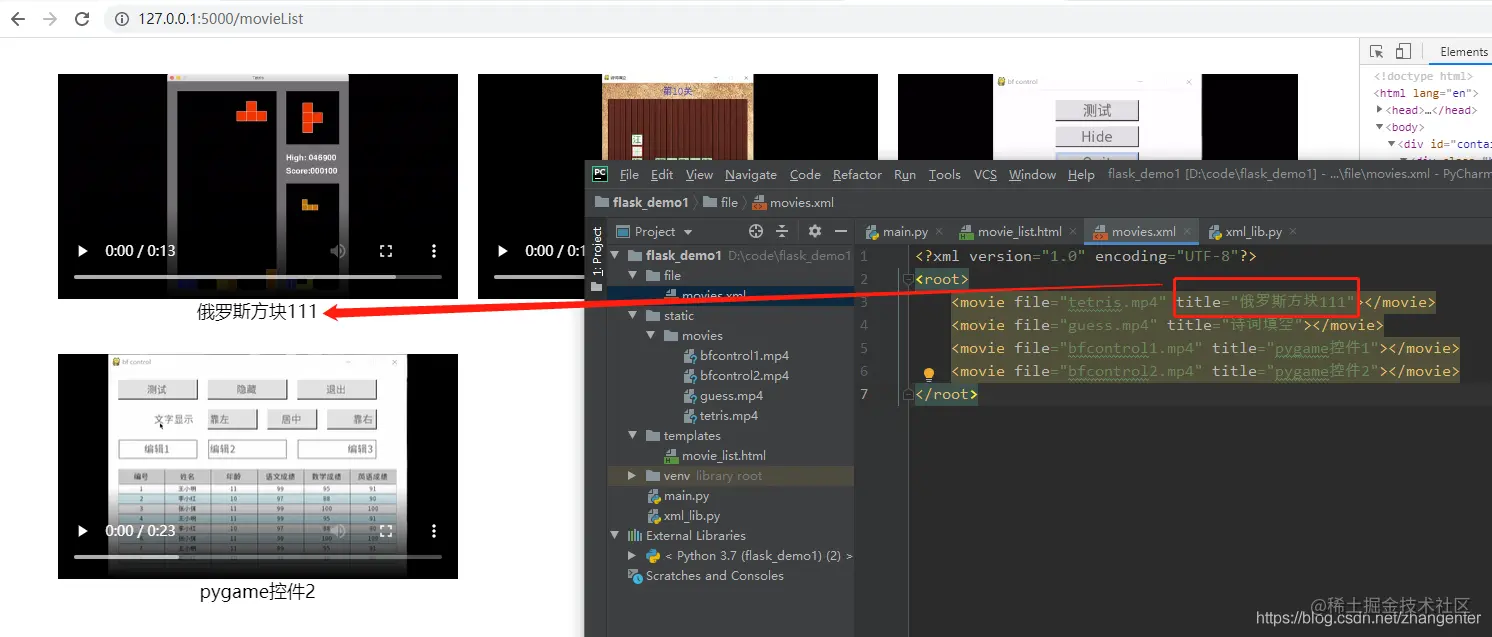Open more options on pygame控件2 video

click(x=434, y=531)
